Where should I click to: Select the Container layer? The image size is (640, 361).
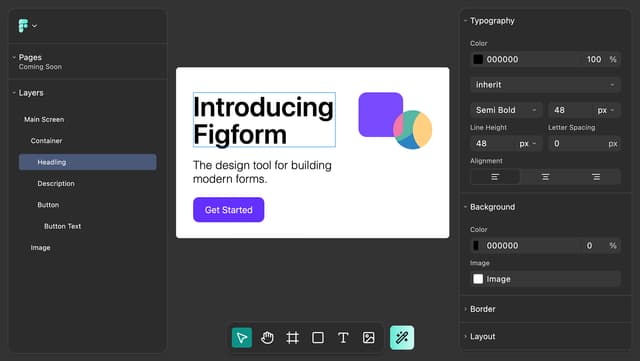[x=47, y=140]
